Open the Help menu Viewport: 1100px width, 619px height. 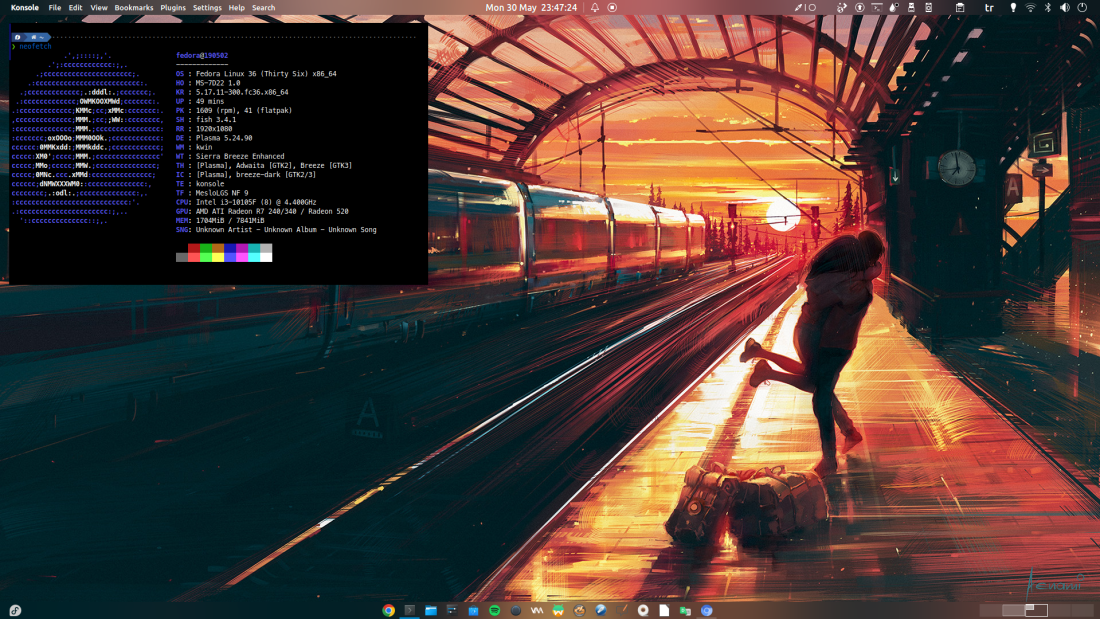(236, 8)
